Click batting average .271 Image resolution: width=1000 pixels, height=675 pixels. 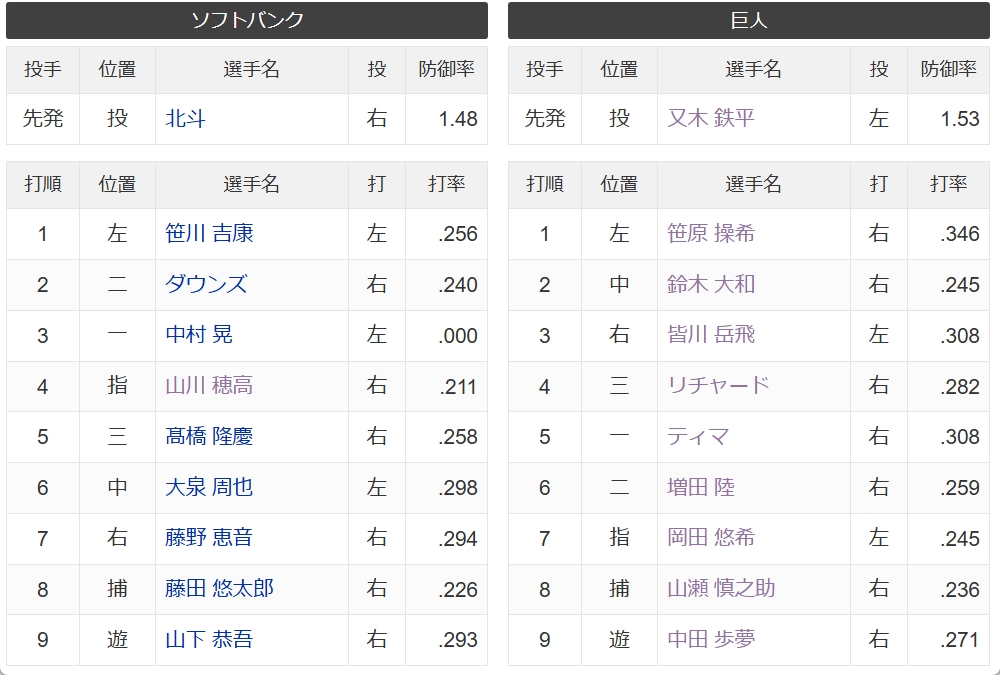click(x=960, y=640)
